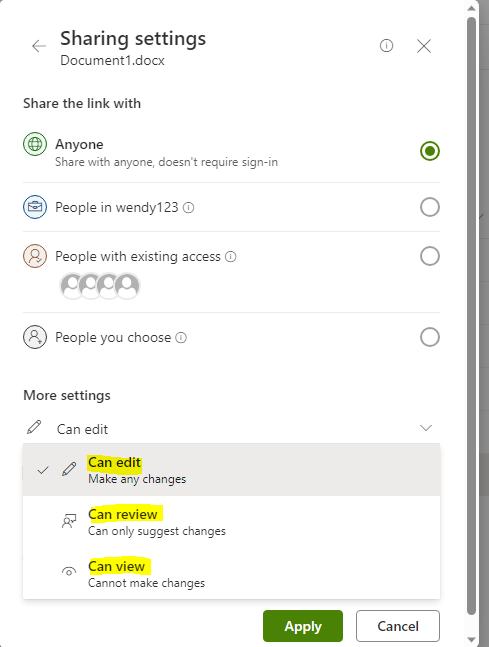
Task: Click the briefcase icon for People in wendy123
Action: tap(35, 207)
